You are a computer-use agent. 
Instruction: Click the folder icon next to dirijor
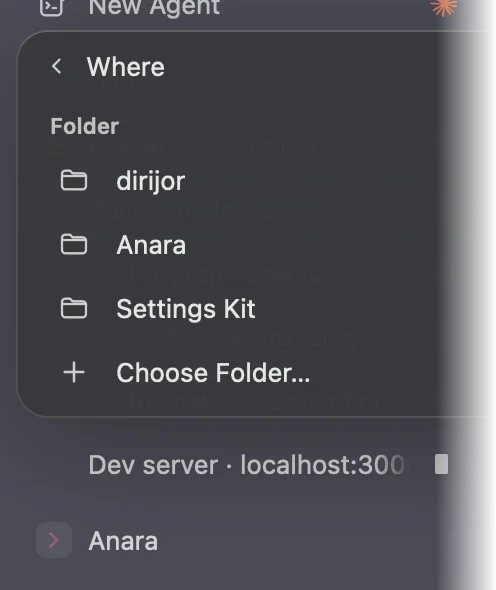tap(74, 181)
